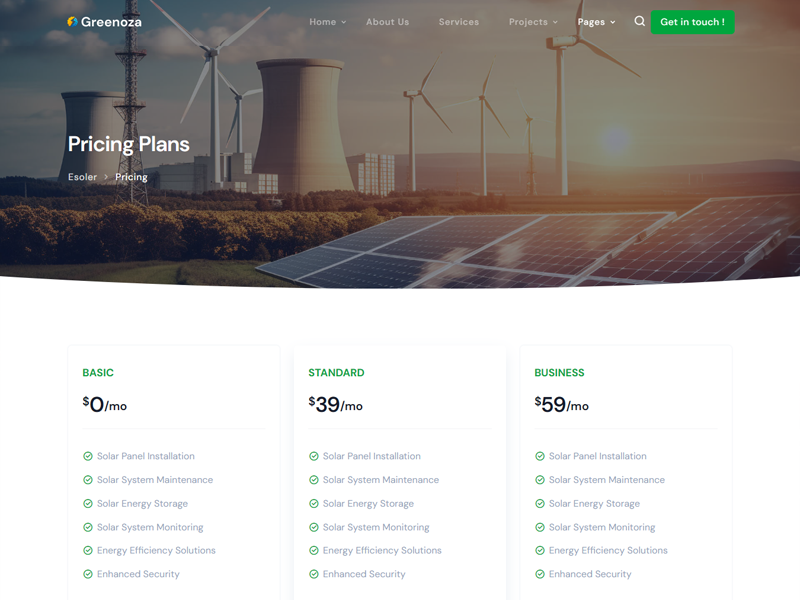The width and height of the screenshot is (800, 600).
Task: Open the Pages menu item
Action: pyautogui.click(x=591, y=22)
